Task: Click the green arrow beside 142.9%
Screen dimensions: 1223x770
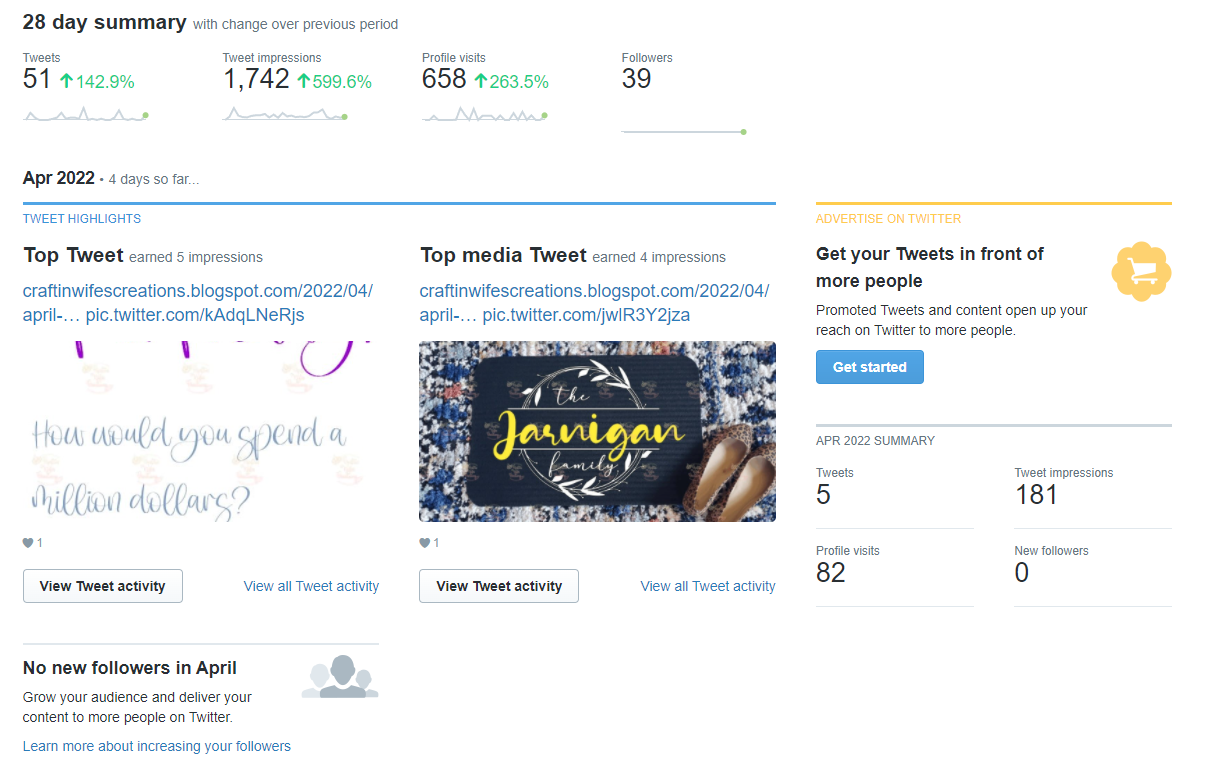Action: pyautogui.click(x=67, y=82)
